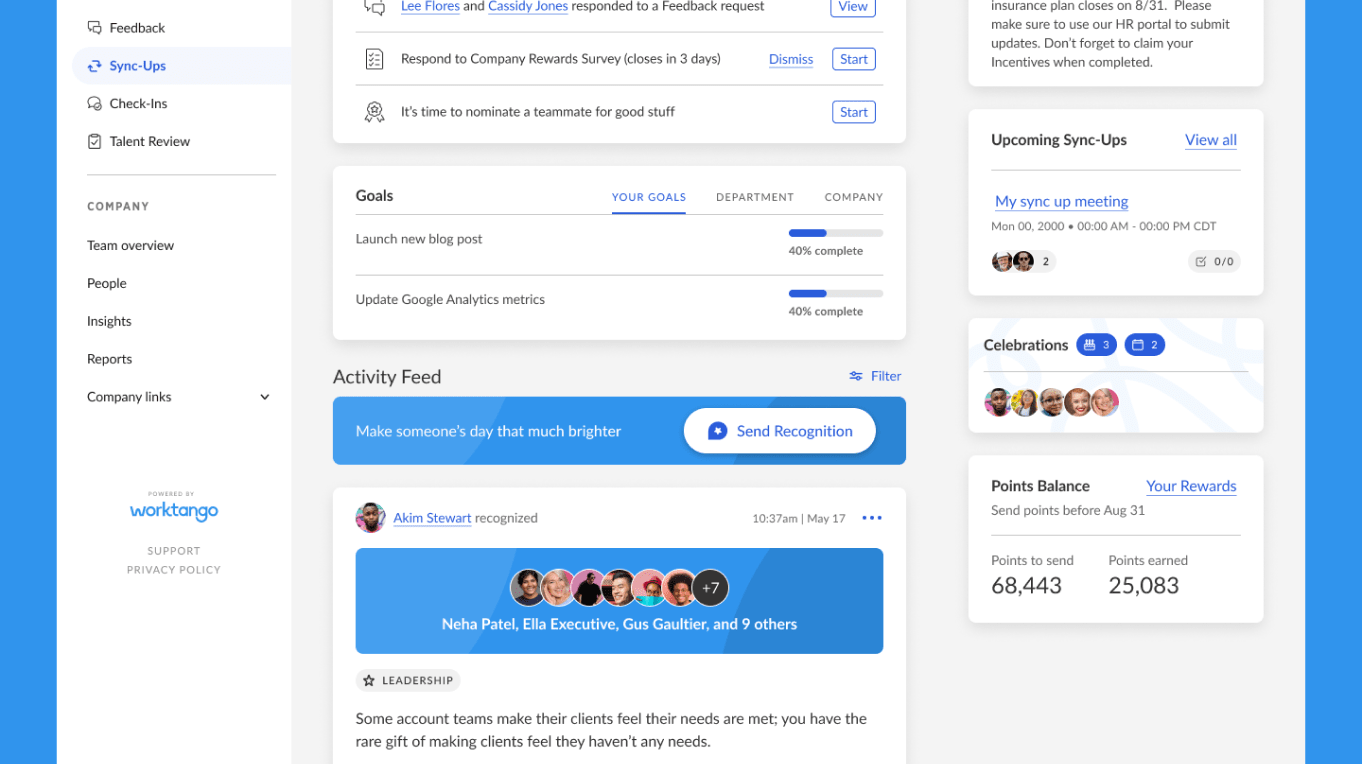Expand the Company links chevron
The width and height of the screenshot is (1362, 764).
click(x=265, y=397)
